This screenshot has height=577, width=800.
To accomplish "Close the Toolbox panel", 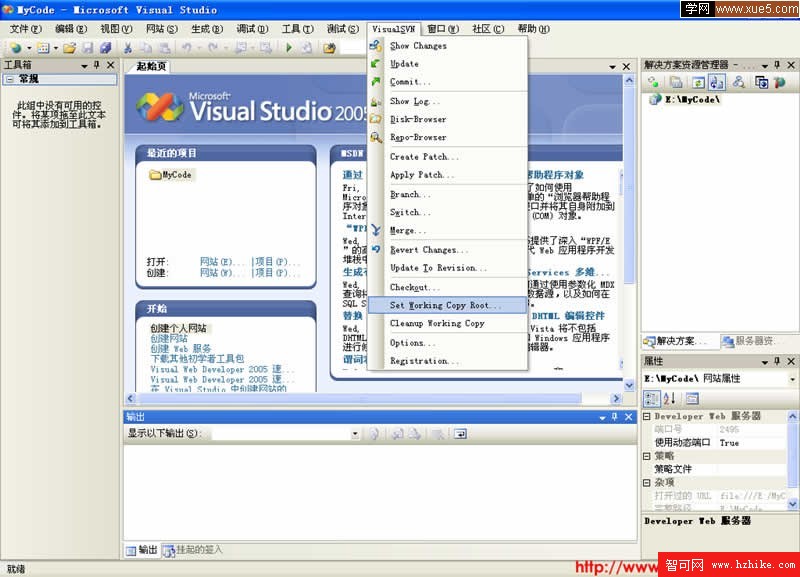I will [x=110, y=65].
